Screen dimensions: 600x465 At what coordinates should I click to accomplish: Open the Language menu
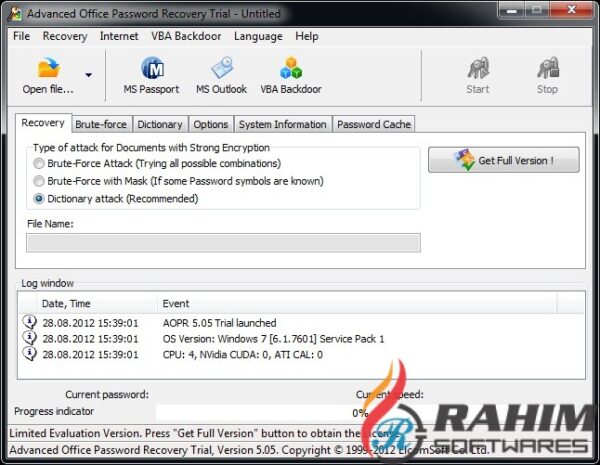(x=258, y=36)
